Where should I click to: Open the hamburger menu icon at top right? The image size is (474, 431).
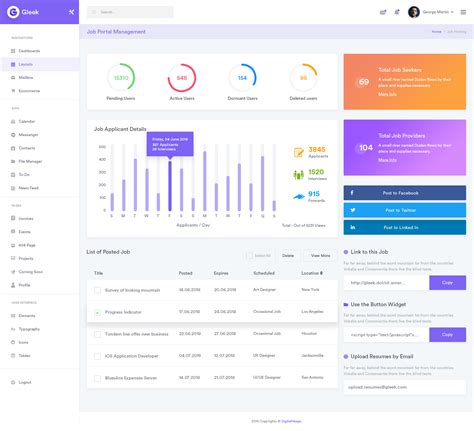pos(463,12)
